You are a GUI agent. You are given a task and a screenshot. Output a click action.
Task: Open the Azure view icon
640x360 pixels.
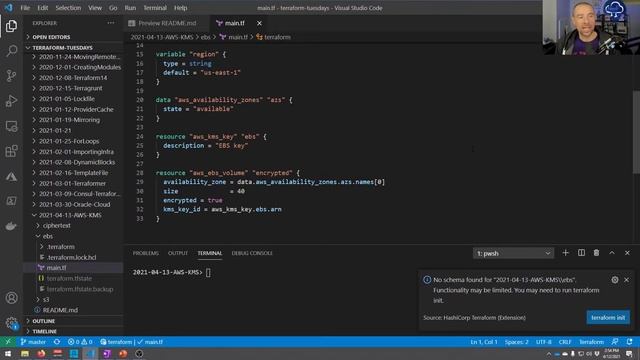tap(11, 176)
